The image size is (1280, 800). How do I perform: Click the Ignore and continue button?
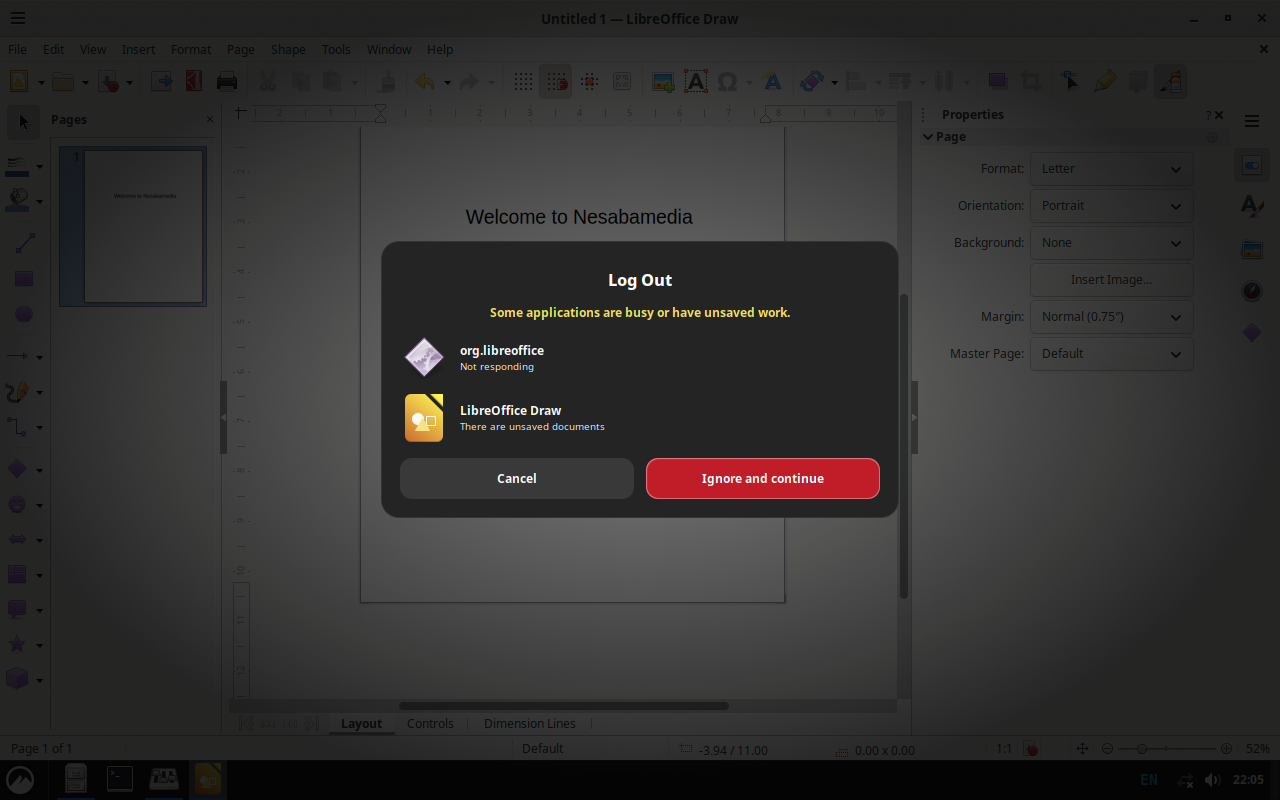tap(762, 478)
